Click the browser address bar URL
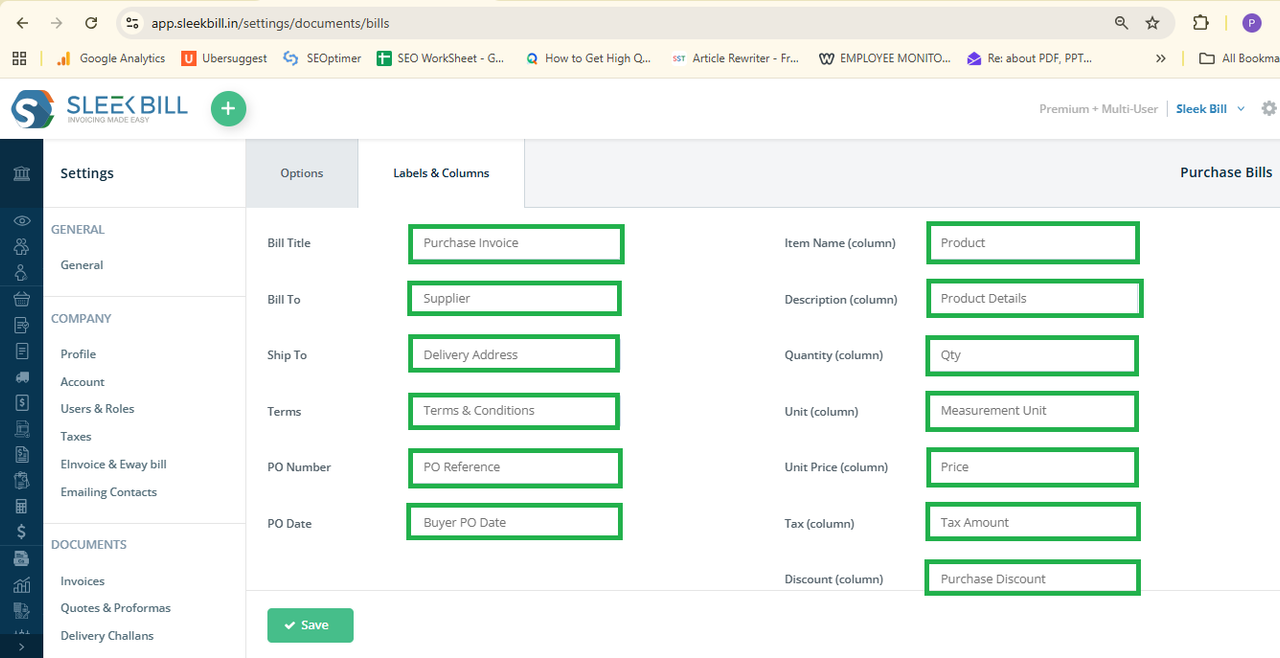Viewport: 1280px width, 658px height. coord(270,22)
